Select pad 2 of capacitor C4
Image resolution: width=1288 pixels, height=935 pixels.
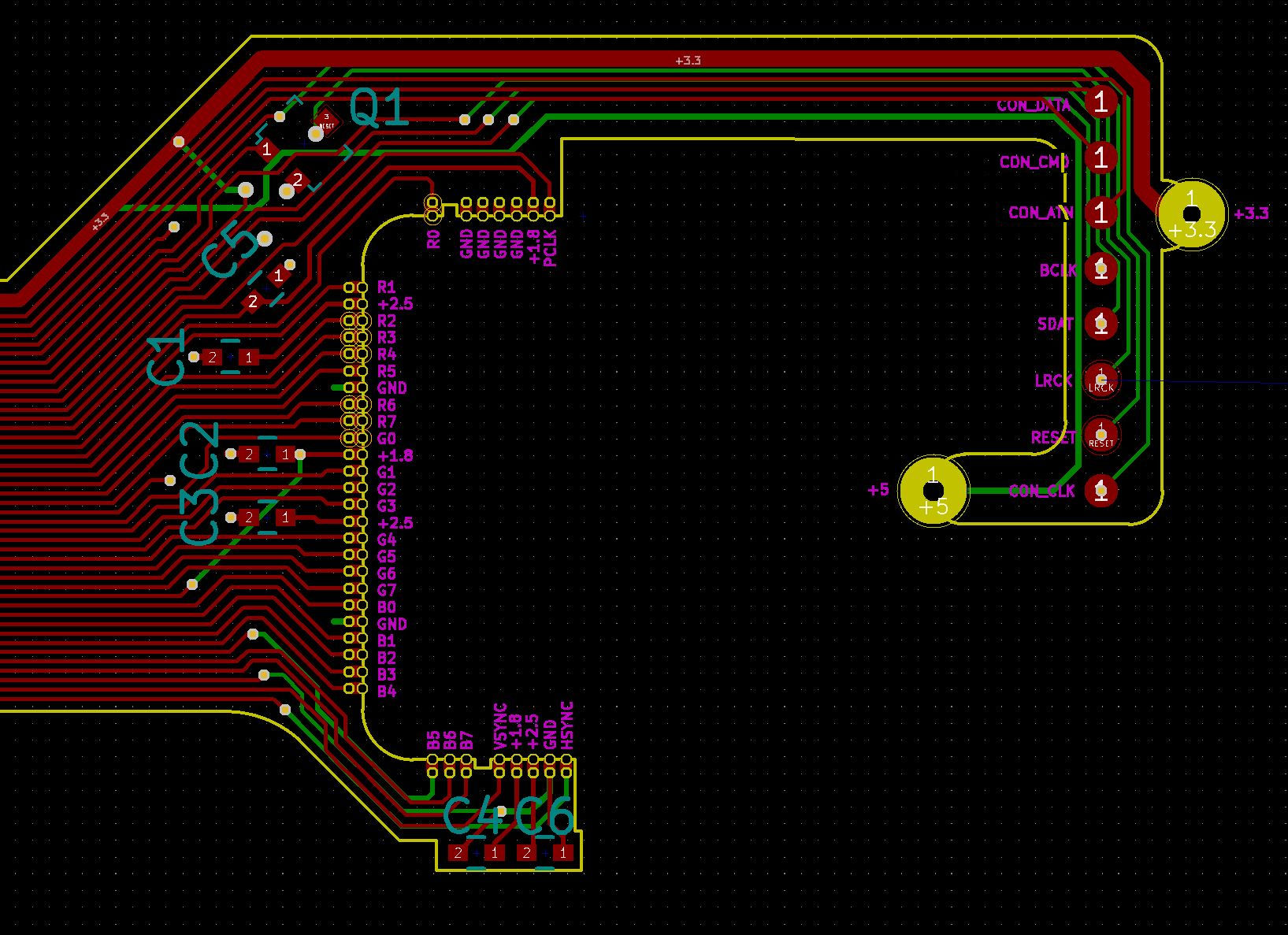(x=458, y=852)
